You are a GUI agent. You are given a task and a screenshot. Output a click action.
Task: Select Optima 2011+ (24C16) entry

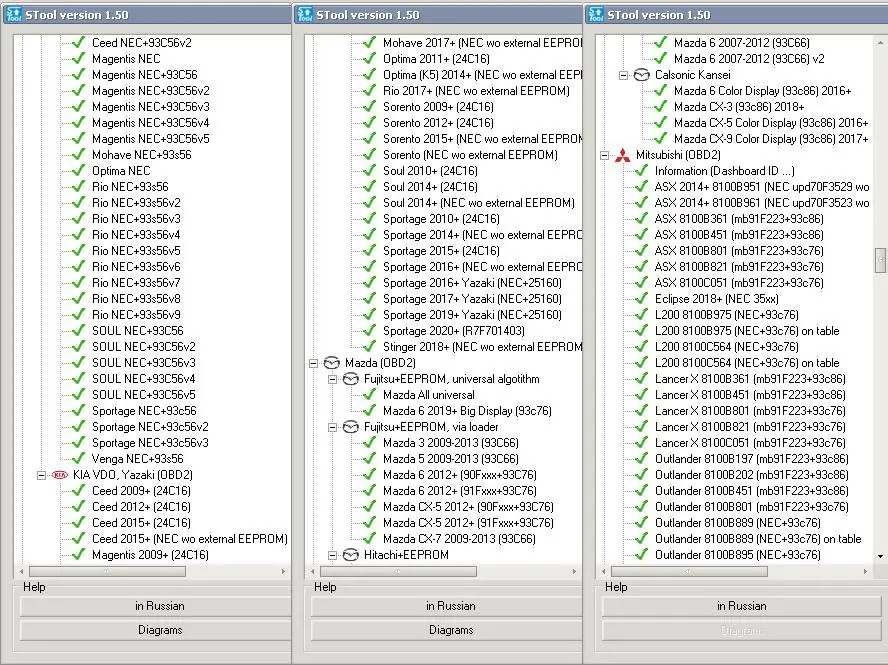click(x=436, y=58)
